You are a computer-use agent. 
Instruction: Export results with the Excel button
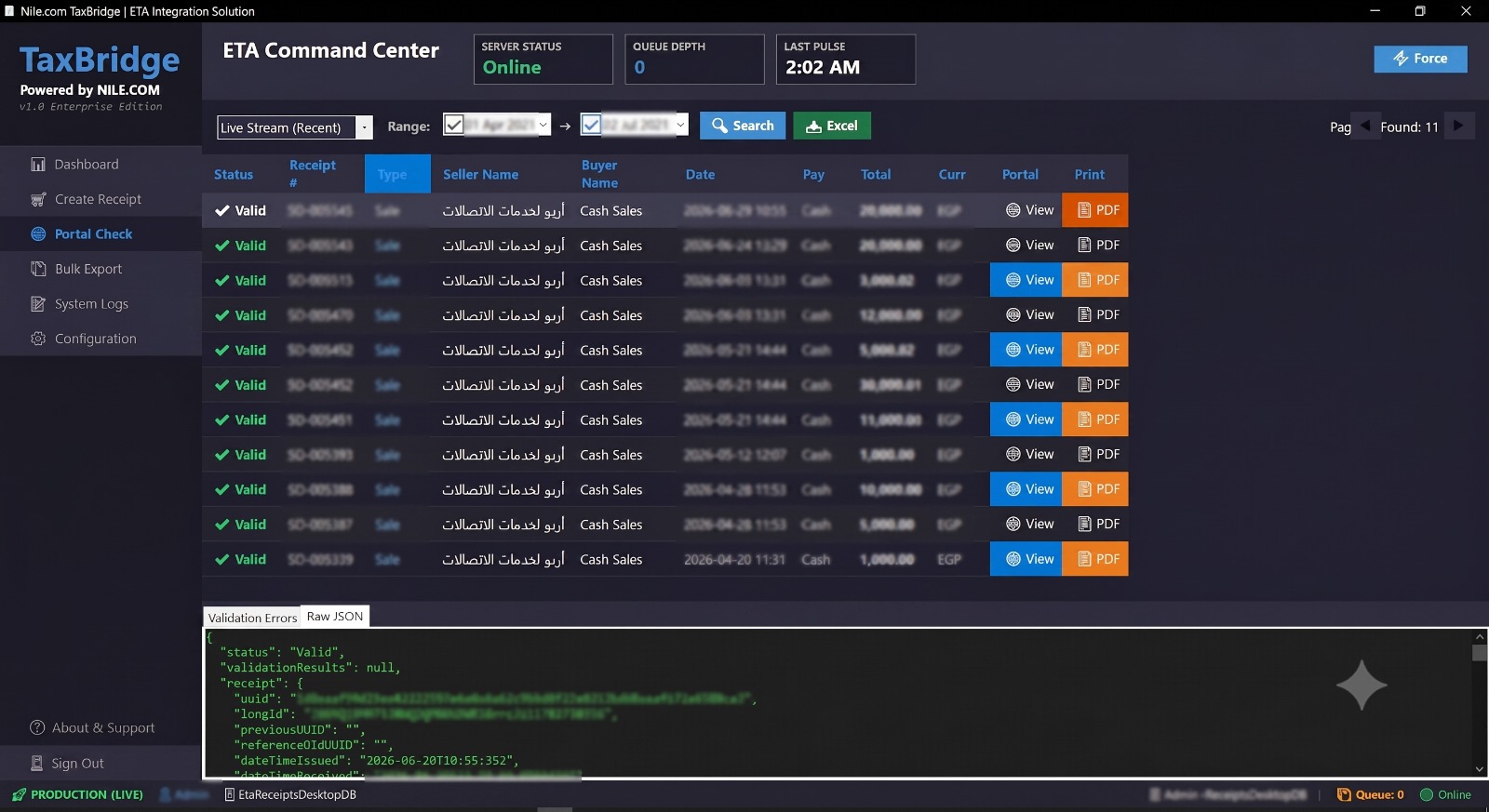coord(832,126)
